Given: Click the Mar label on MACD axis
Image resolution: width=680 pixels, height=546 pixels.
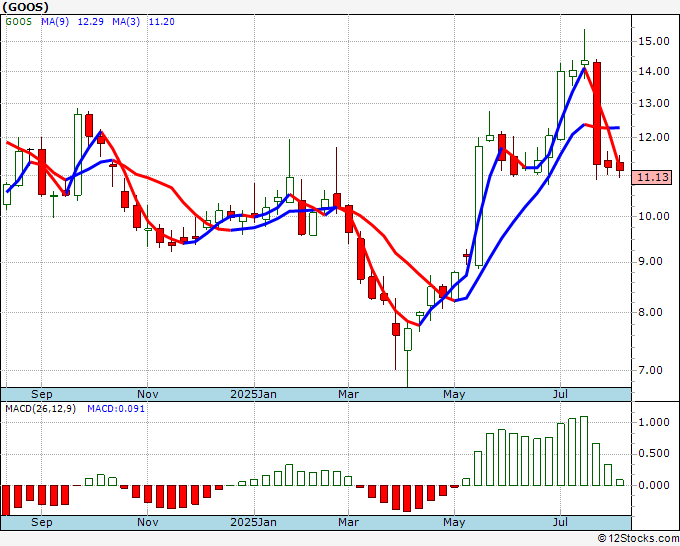Looking at the screenshot, I should click(348, 522).
